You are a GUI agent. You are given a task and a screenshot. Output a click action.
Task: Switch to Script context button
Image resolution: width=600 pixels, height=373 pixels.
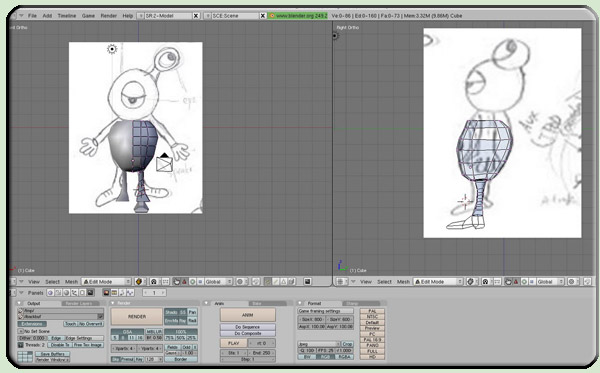[58, 293]
